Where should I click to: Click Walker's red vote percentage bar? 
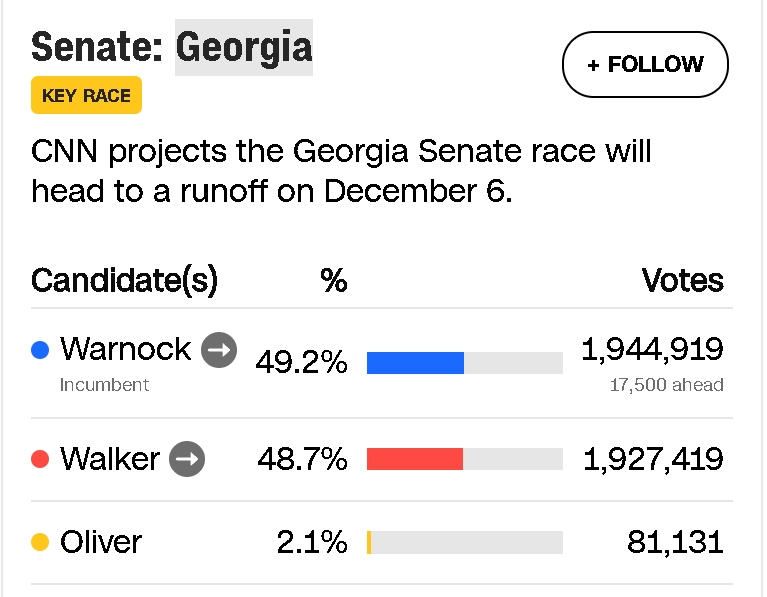click(x=415, y=459)
